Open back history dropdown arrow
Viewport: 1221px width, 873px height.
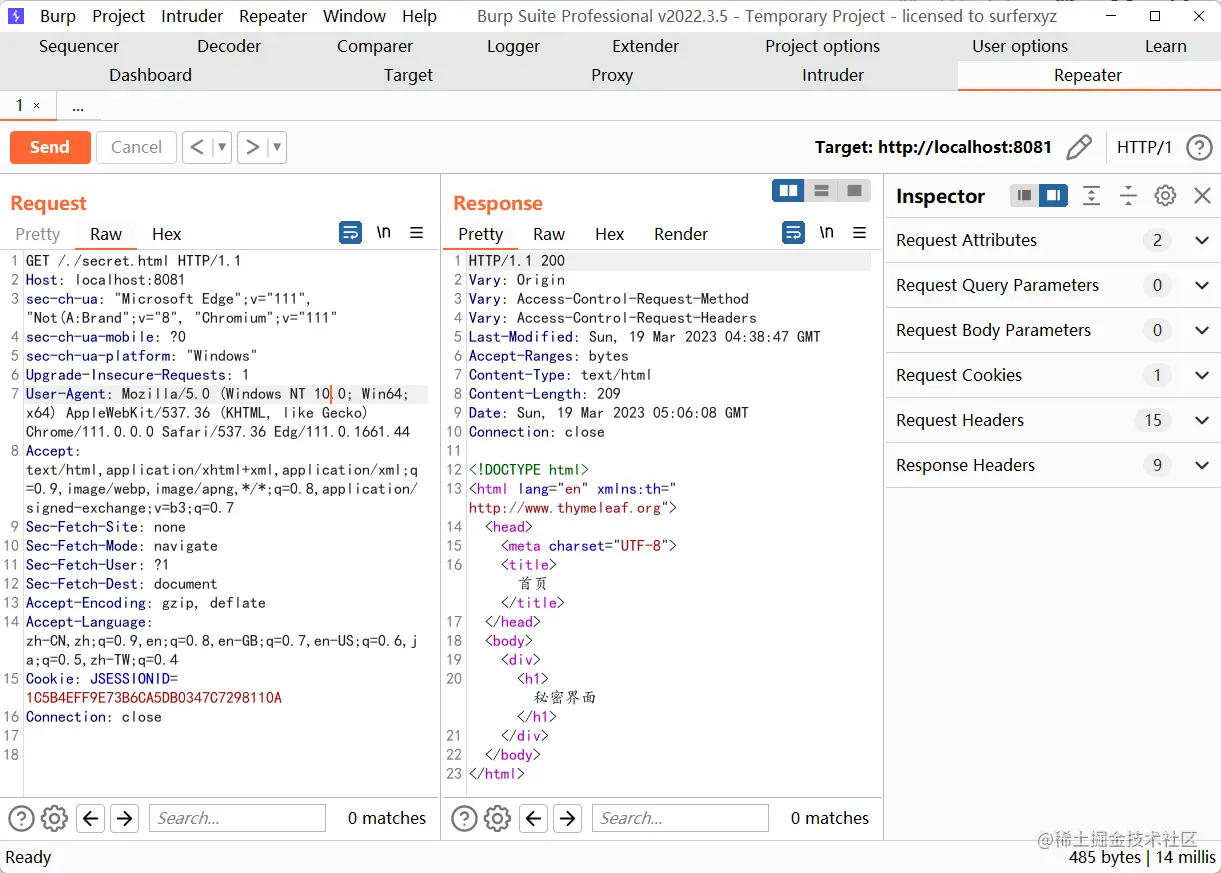pos(222,147)
